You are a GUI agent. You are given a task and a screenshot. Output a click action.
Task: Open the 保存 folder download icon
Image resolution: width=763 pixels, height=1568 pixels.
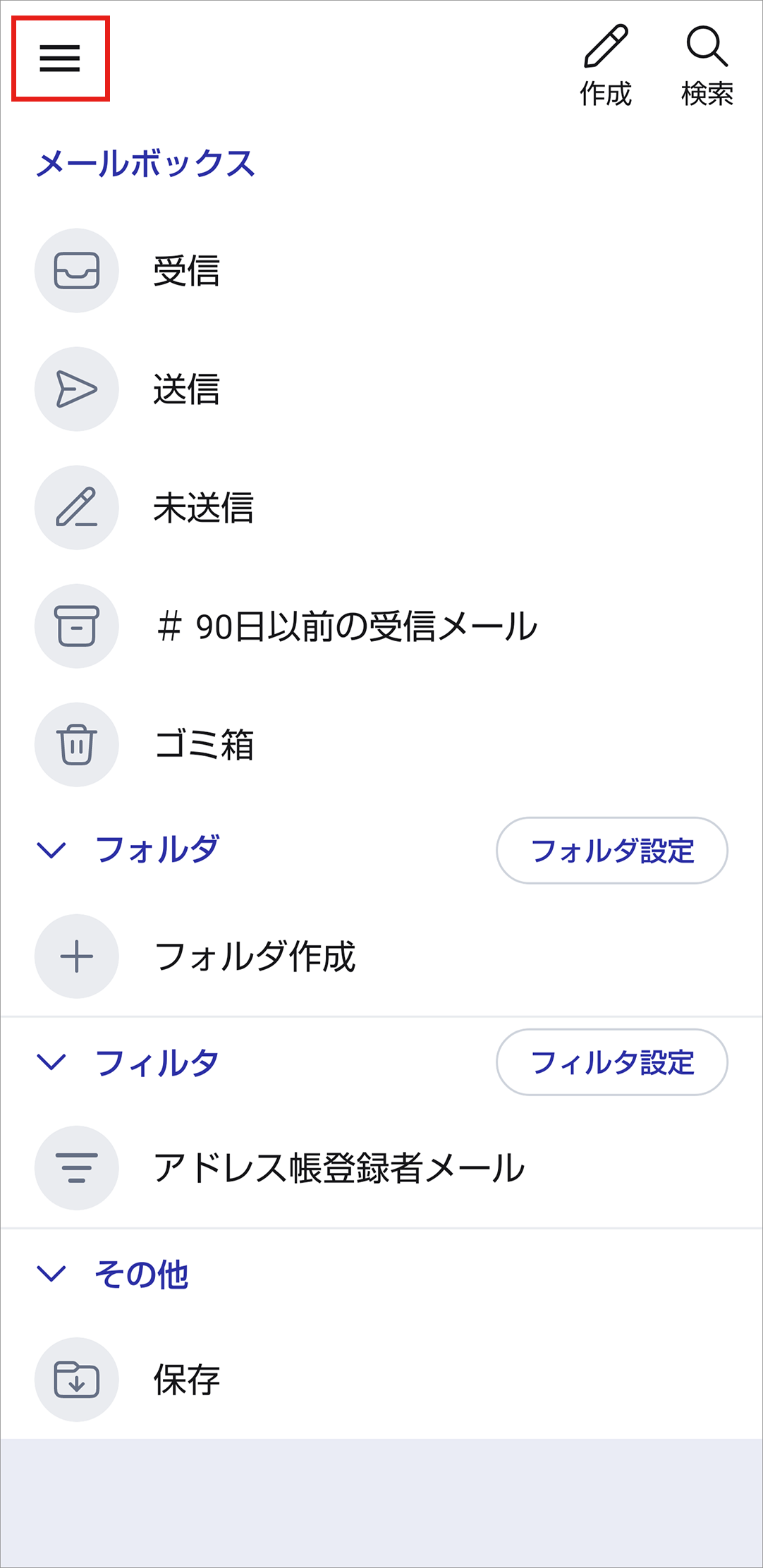(77, 1380)
